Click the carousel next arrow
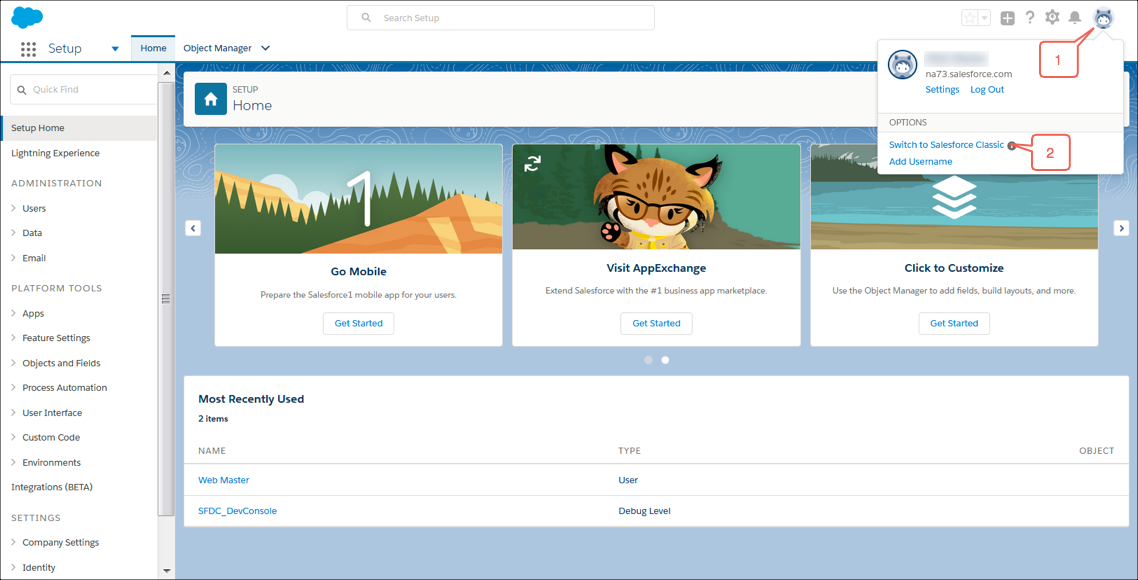The height and width of the screenshot is (580, 1138). pyautogui.click(x=1121, y=228)
